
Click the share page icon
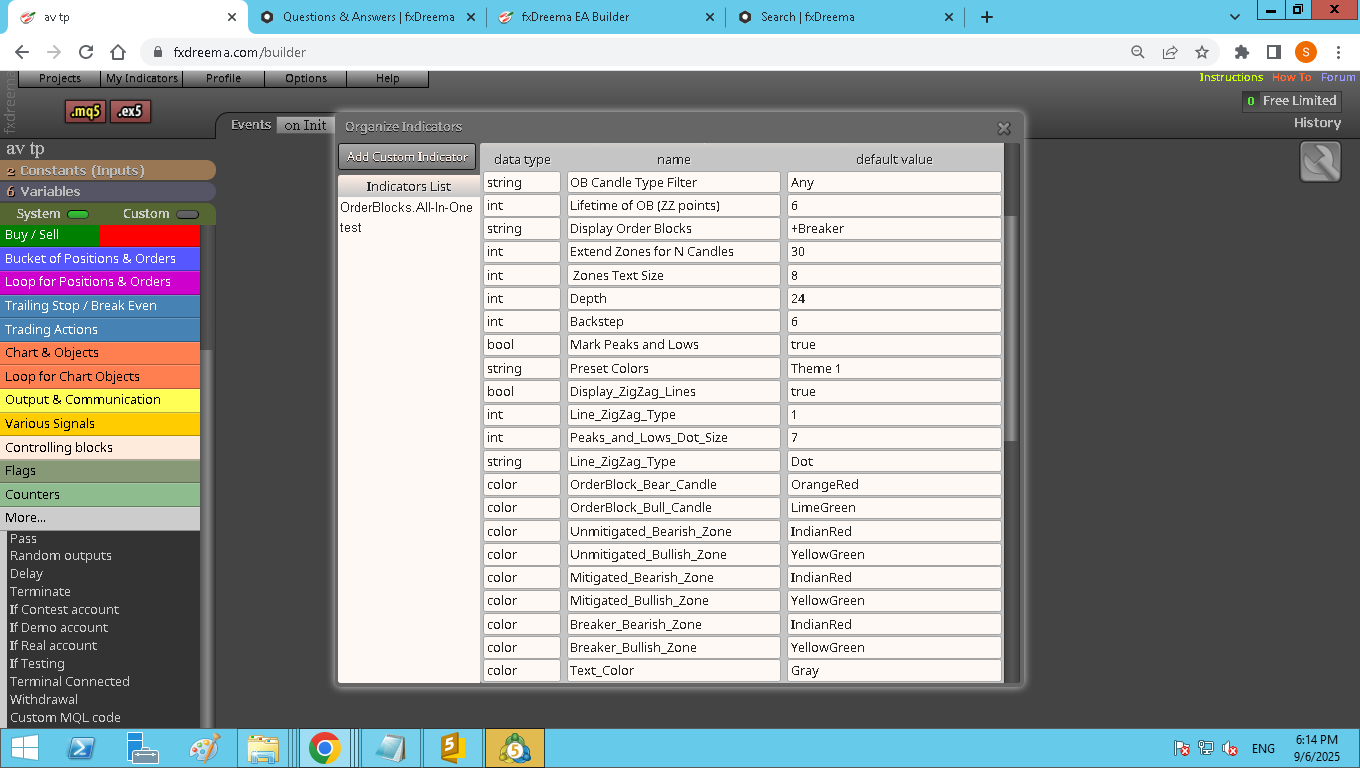coord(1170,52)
